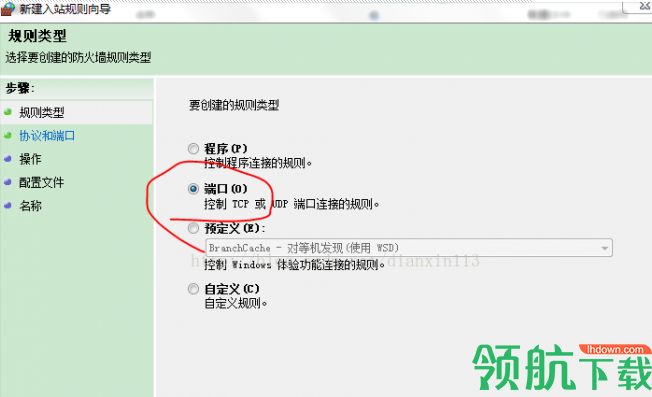Click the 选择要创建的防火墙规则类型 subtitle
Image resolution: width=652 pixels, height=397 pixels.
78,57
